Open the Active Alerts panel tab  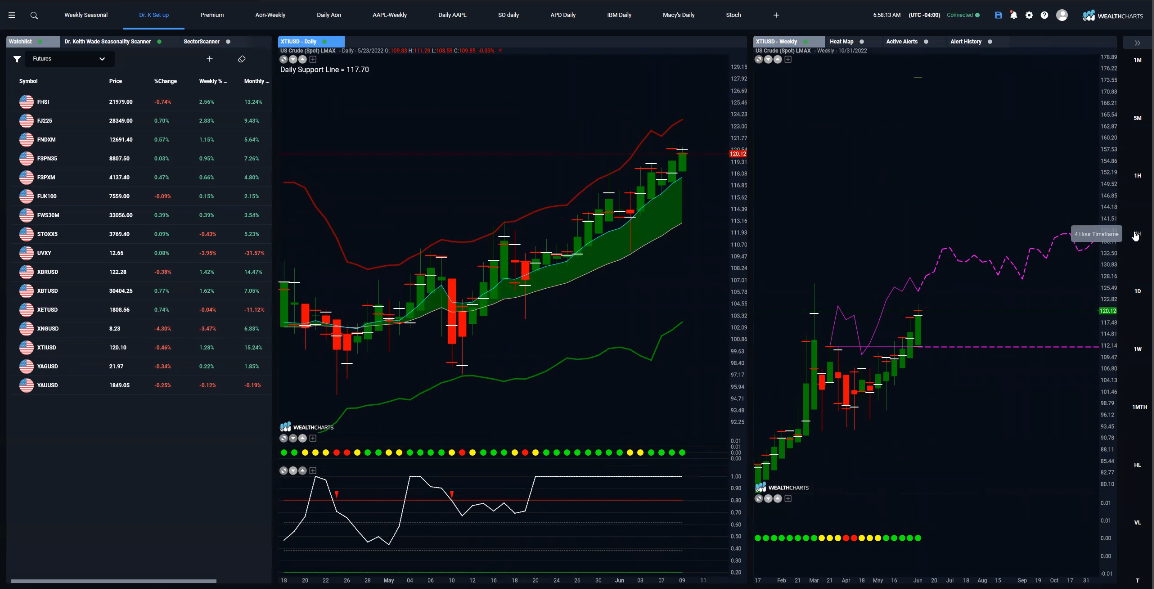pos(902,42)
